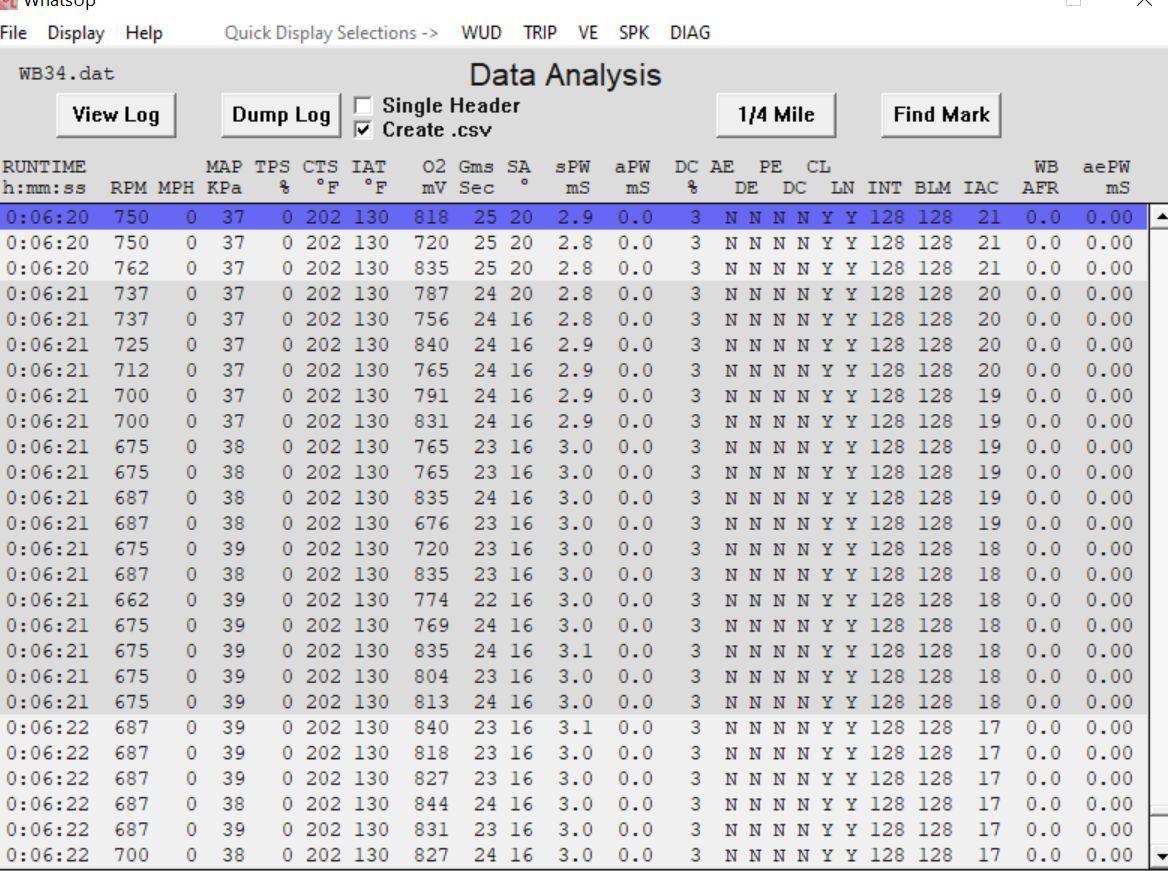The height and width of the screenshot is (871, 1168).
Task: Enable the Single Header checkbox
Action: pos(363,106)
